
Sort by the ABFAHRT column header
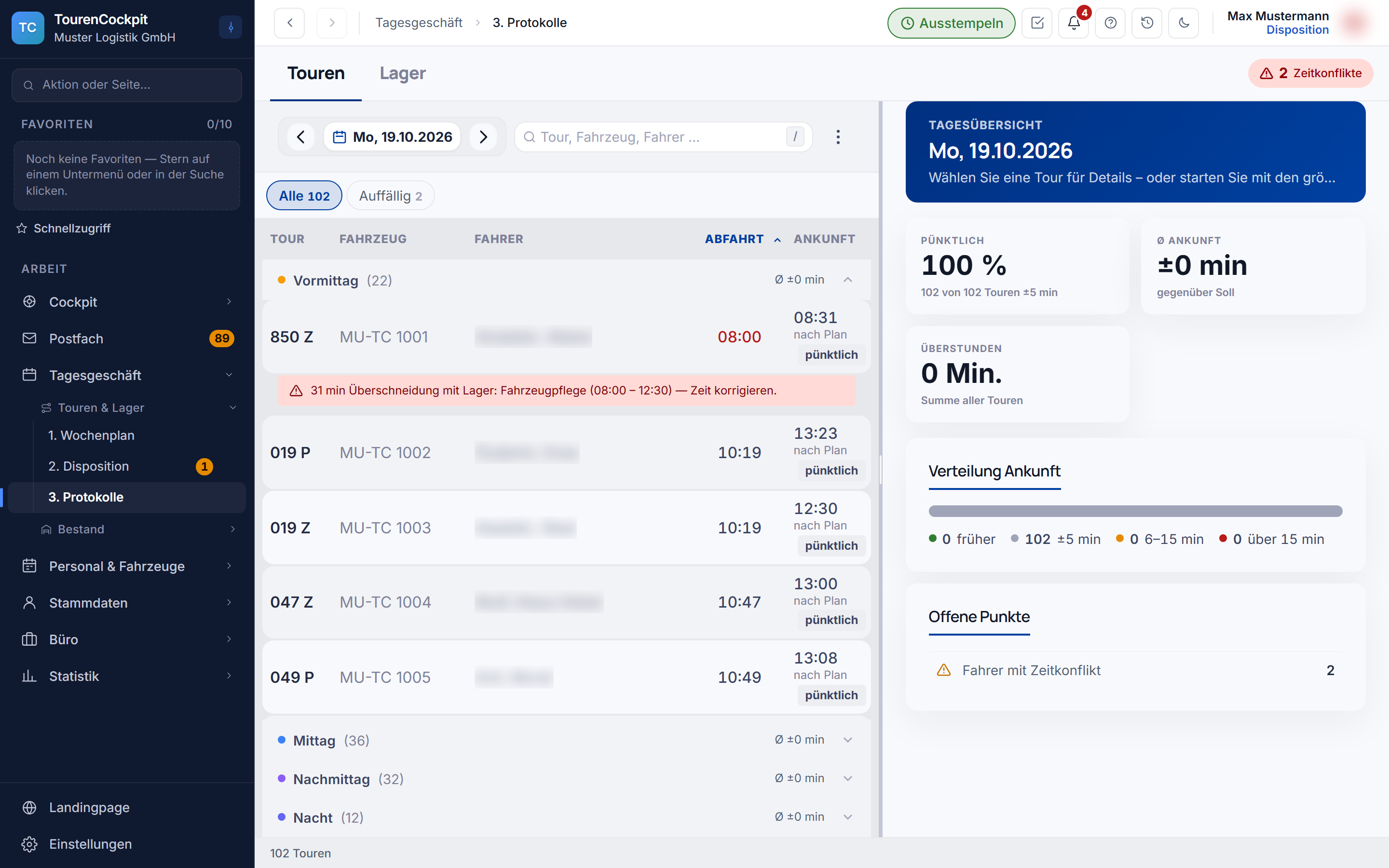pos(743,239)
